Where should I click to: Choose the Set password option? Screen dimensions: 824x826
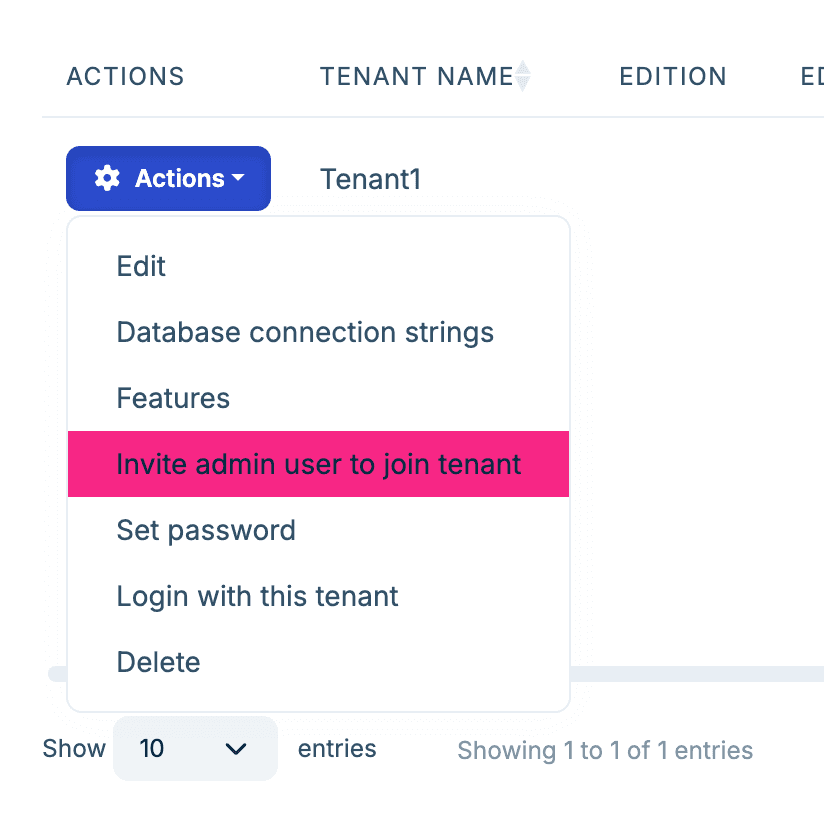point(206,530)
